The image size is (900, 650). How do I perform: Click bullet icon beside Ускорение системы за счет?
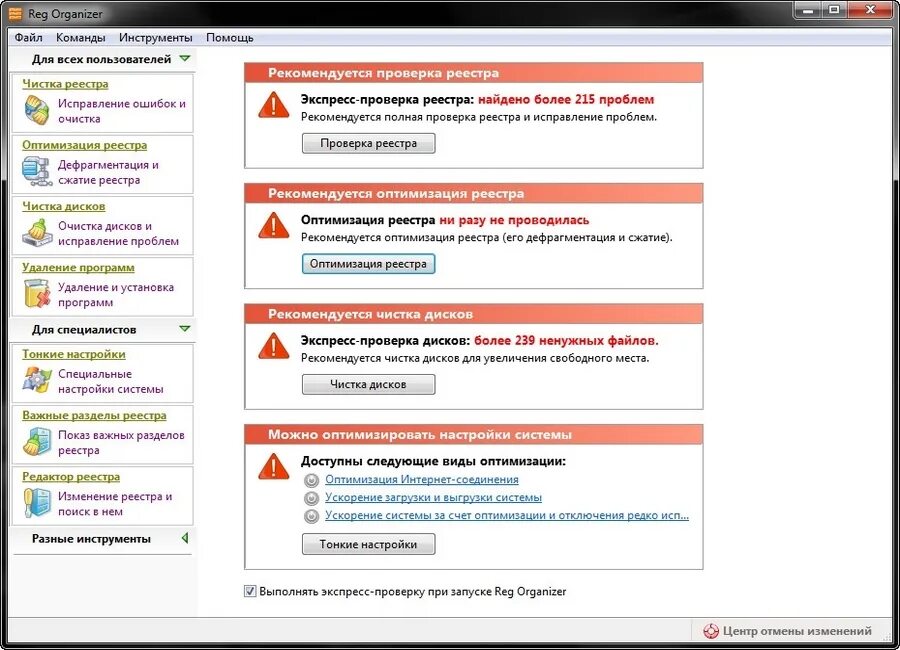[311, 516]
